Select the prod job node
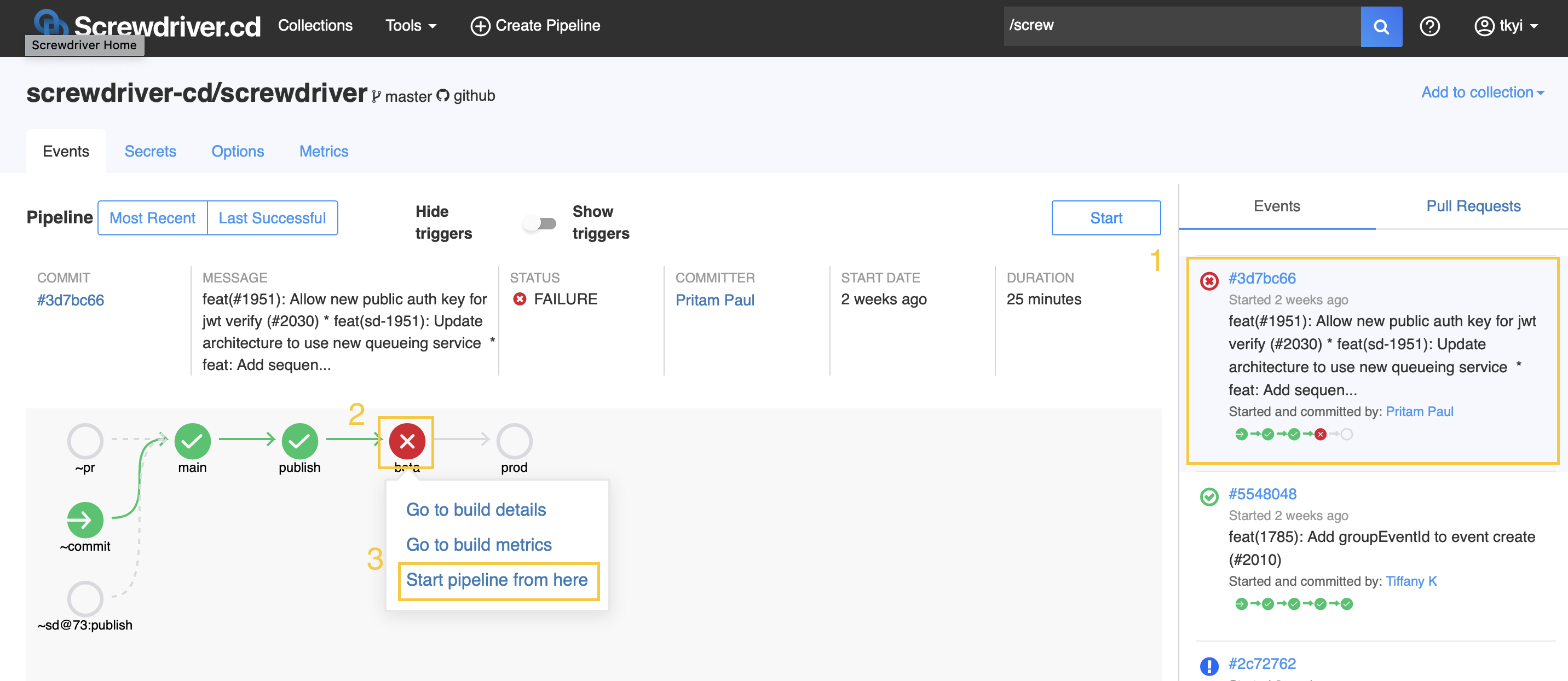Image resolution: width=1568 pixels, height=681 pixels. click(x=514, y=441)
